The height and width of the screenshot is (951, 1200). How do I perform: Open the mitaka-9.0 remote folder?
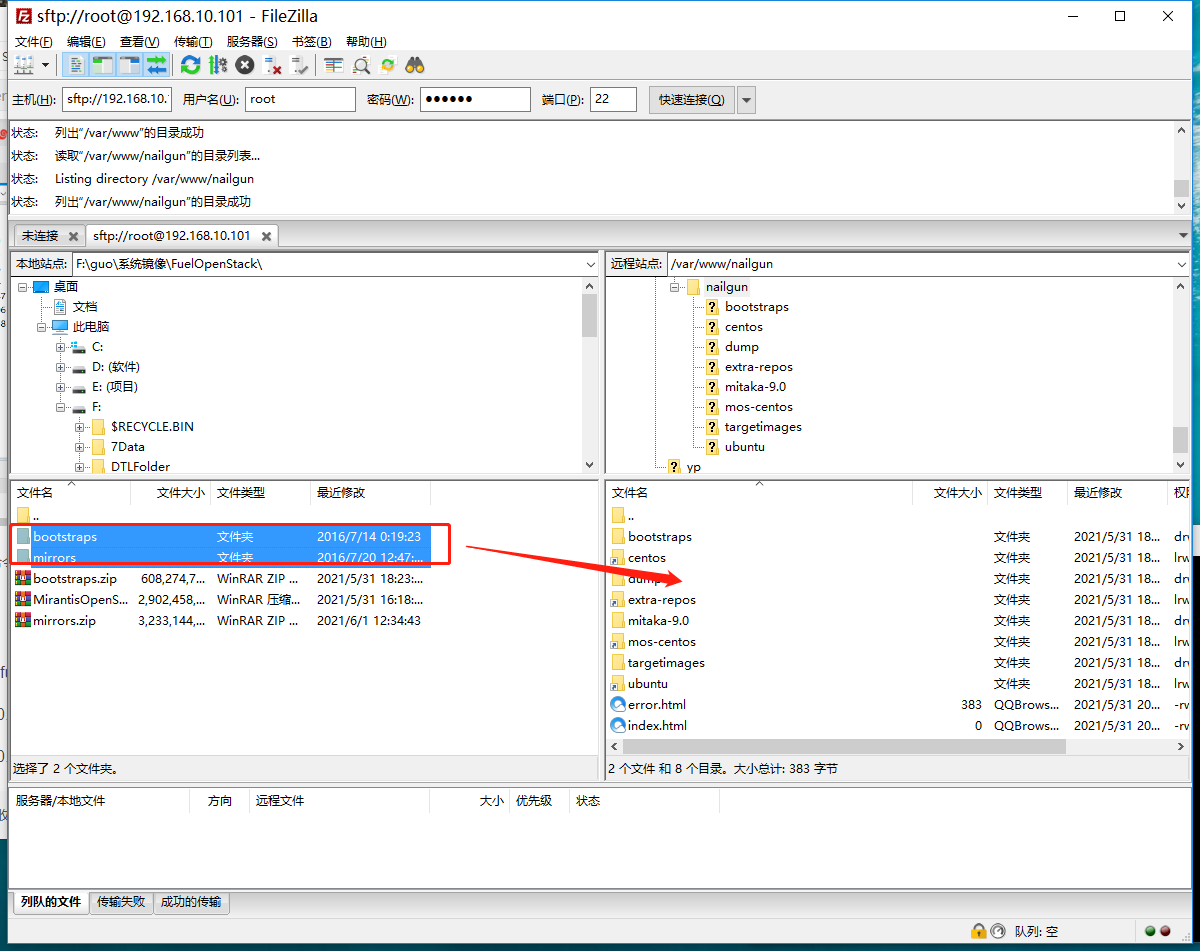[x=660, y=620]
